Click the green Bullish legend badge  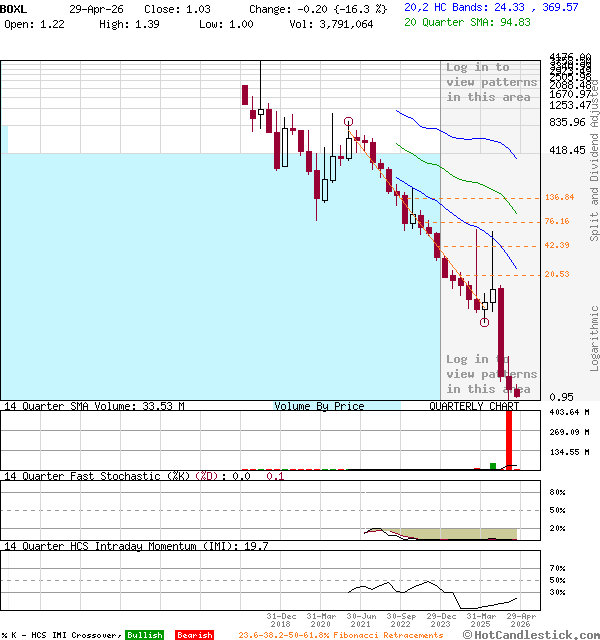[144, 635]
